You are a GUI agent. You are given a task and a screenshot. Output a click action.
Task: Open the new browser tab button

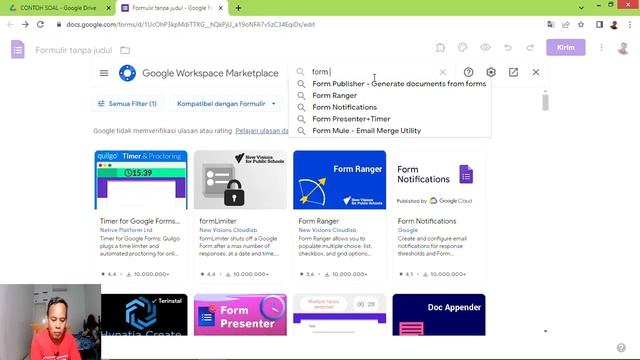point(238,8)
